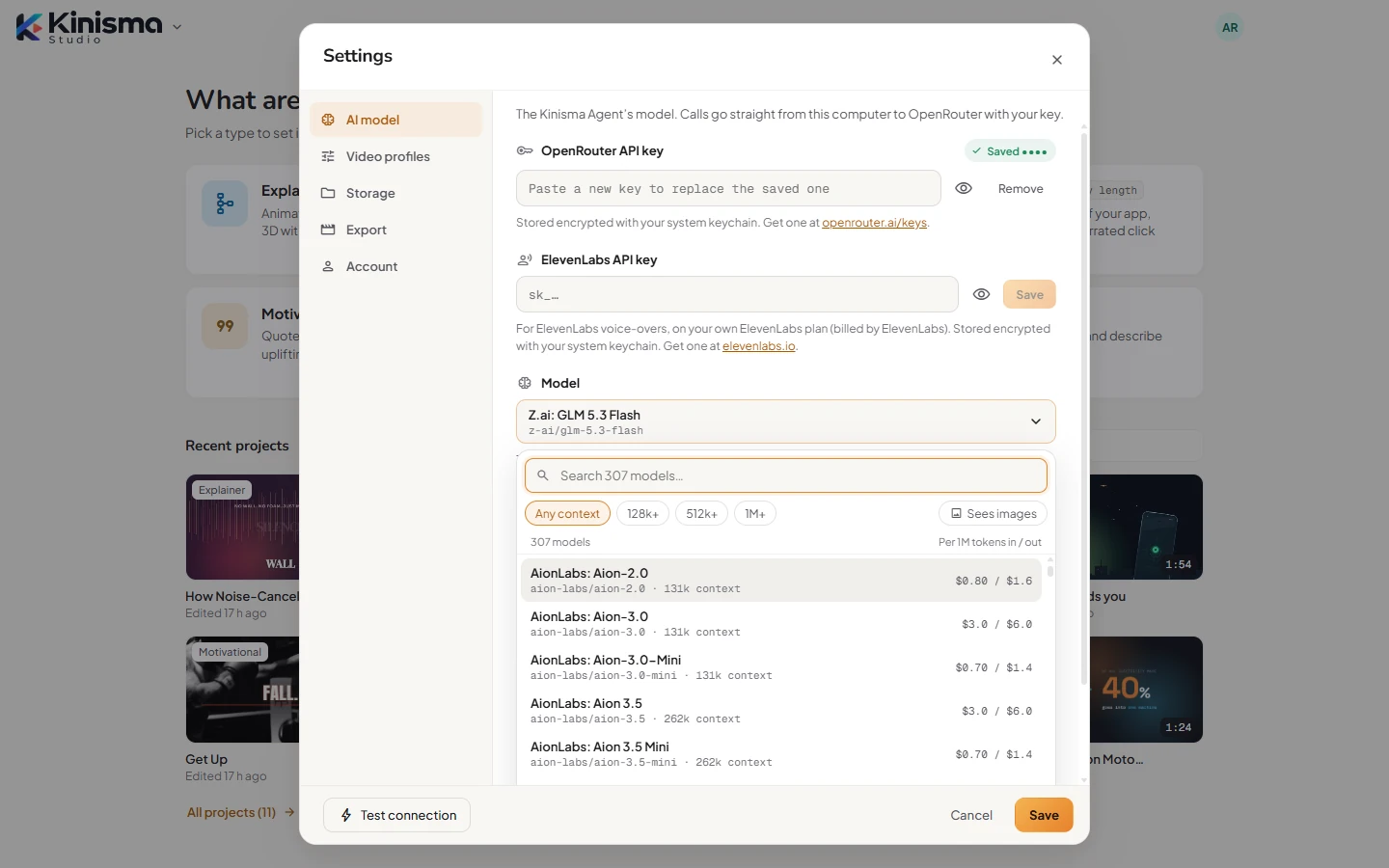Choose AionLabs: Aion-3.0 from model list

(781, 624)
